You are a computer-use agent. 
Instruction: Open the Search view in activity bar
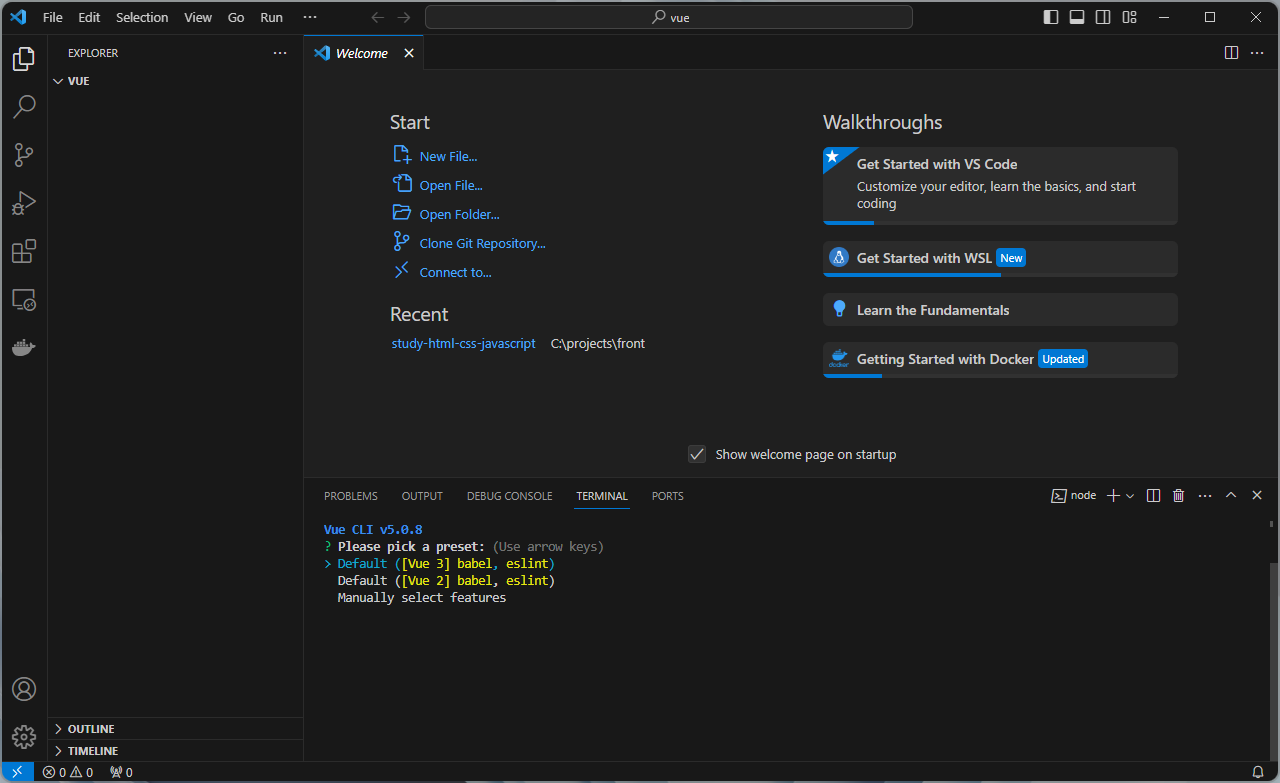[24, 107]
